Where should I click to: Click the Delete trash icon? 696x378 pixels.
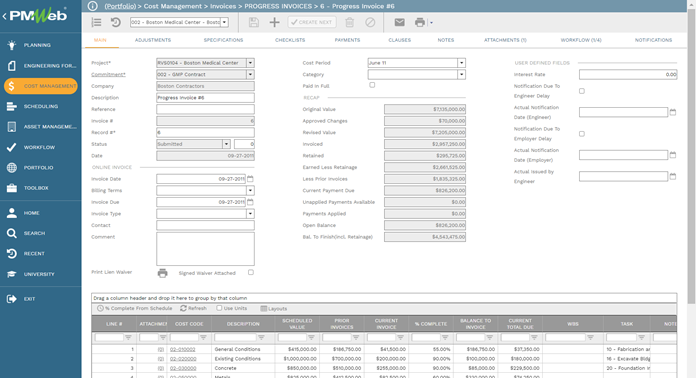tap(350, 22)
